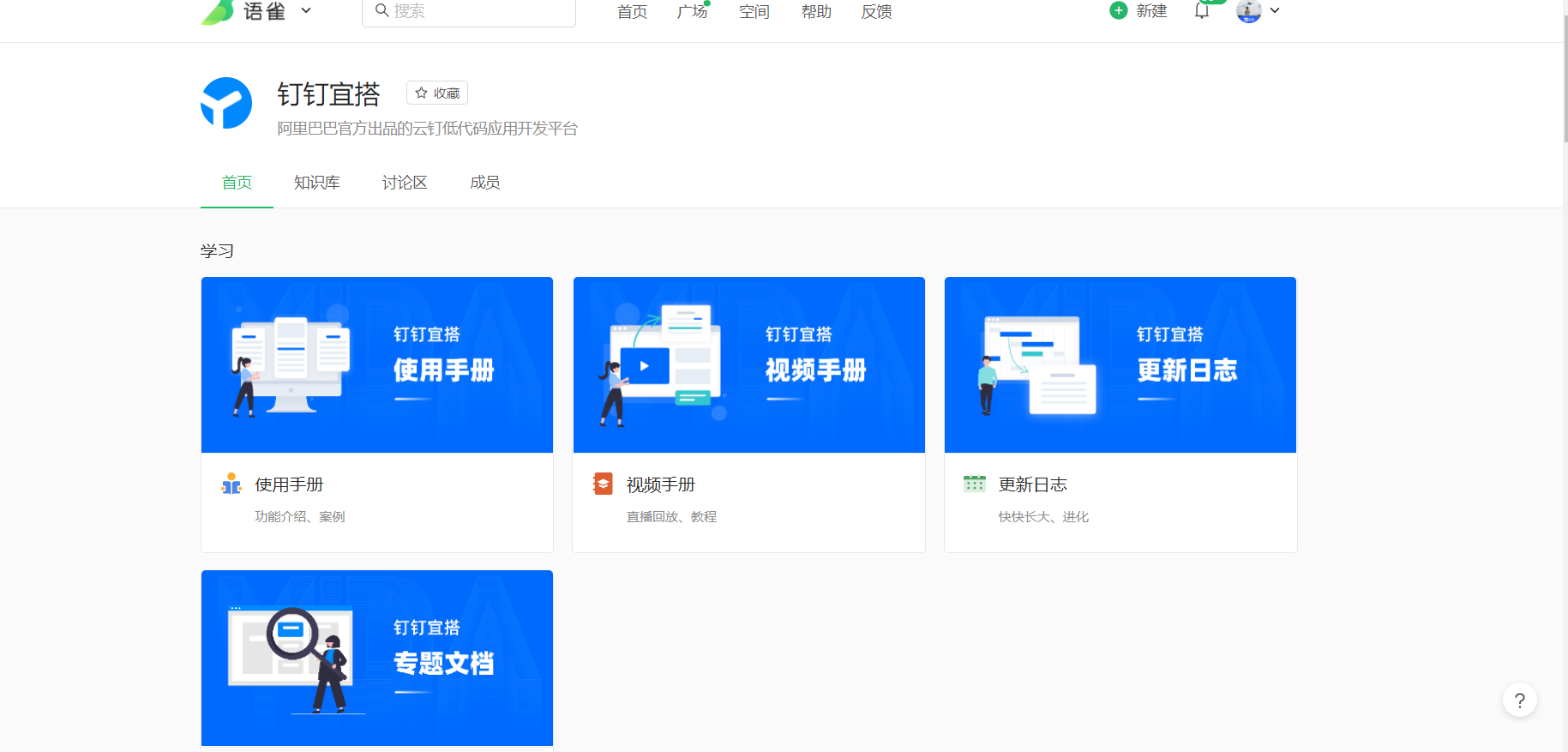1568x752 pixels.
Task: Open the 使用手册 banner thumbnail
Action: coord(377,364)
